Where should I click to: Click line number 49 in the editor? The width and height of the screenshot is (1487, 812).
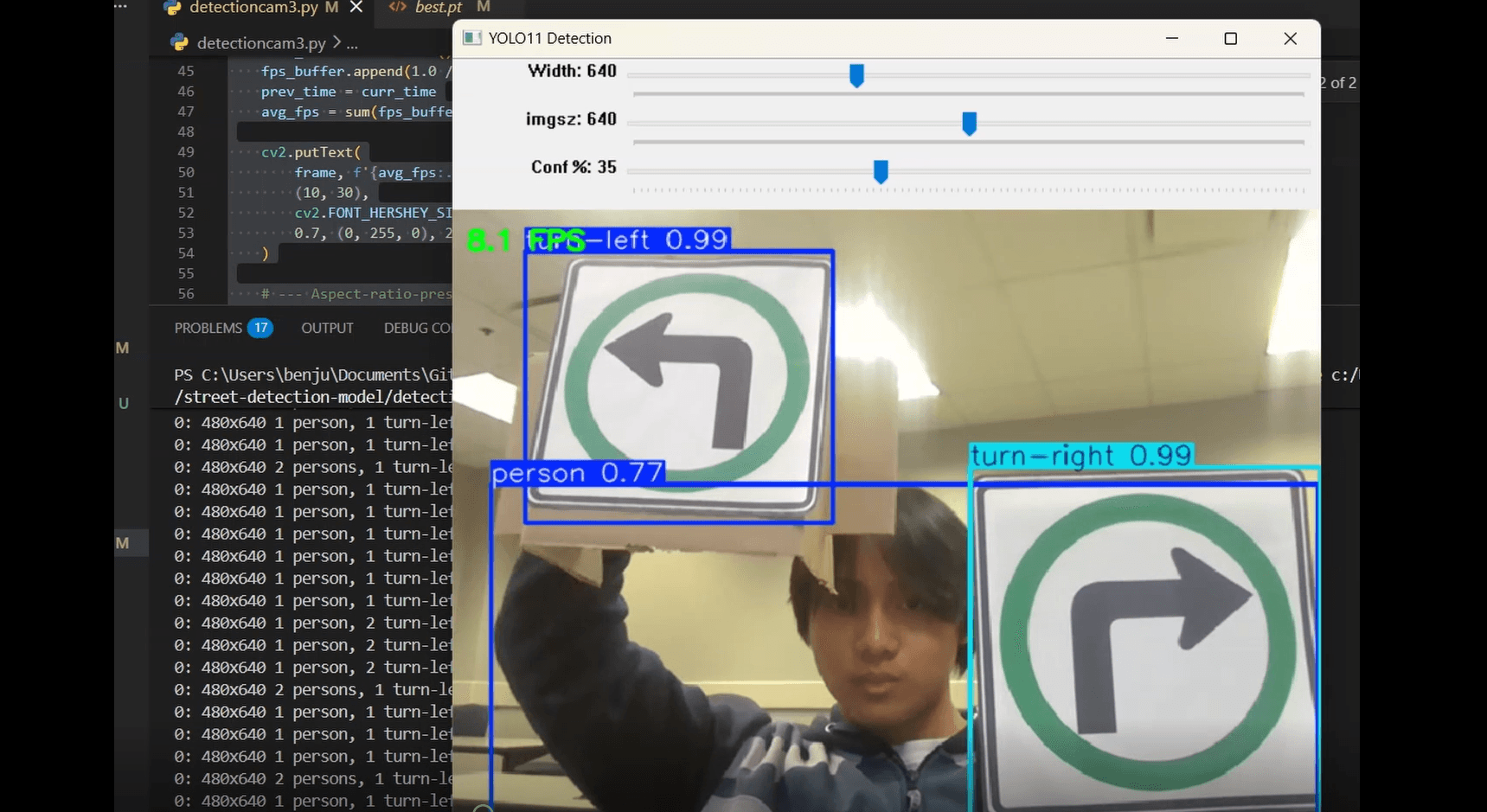186,152
